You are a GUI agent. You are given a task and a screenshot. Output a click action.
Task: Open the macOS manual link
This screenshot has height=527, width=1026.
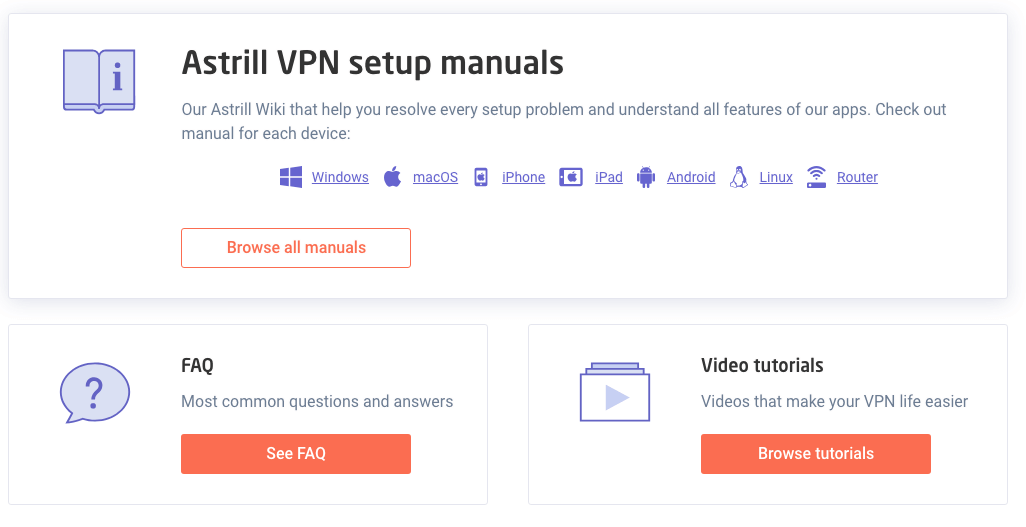[435, 177]
